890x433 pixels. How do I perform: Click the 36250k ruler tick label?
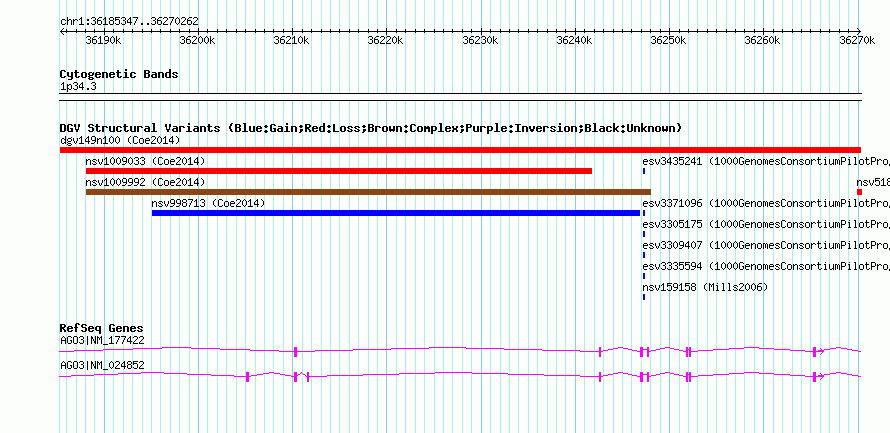coord(669,40)
